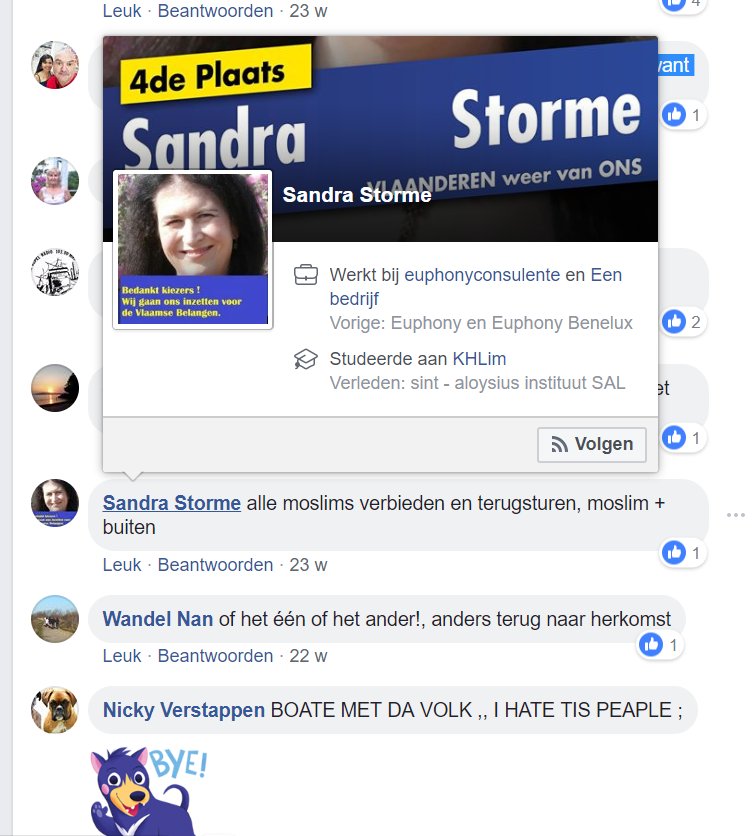Open three-dot options on Sandra Storme comment
The height and width of the screenshot is (836, 754).
[735, 515]
